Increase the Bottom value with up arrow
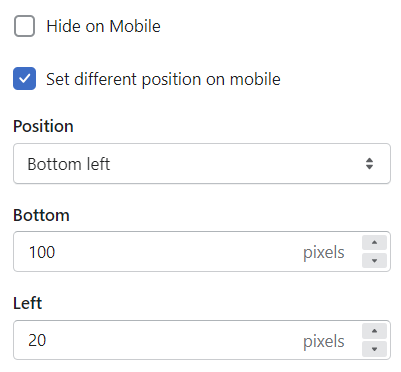 (x=374, y=242)
